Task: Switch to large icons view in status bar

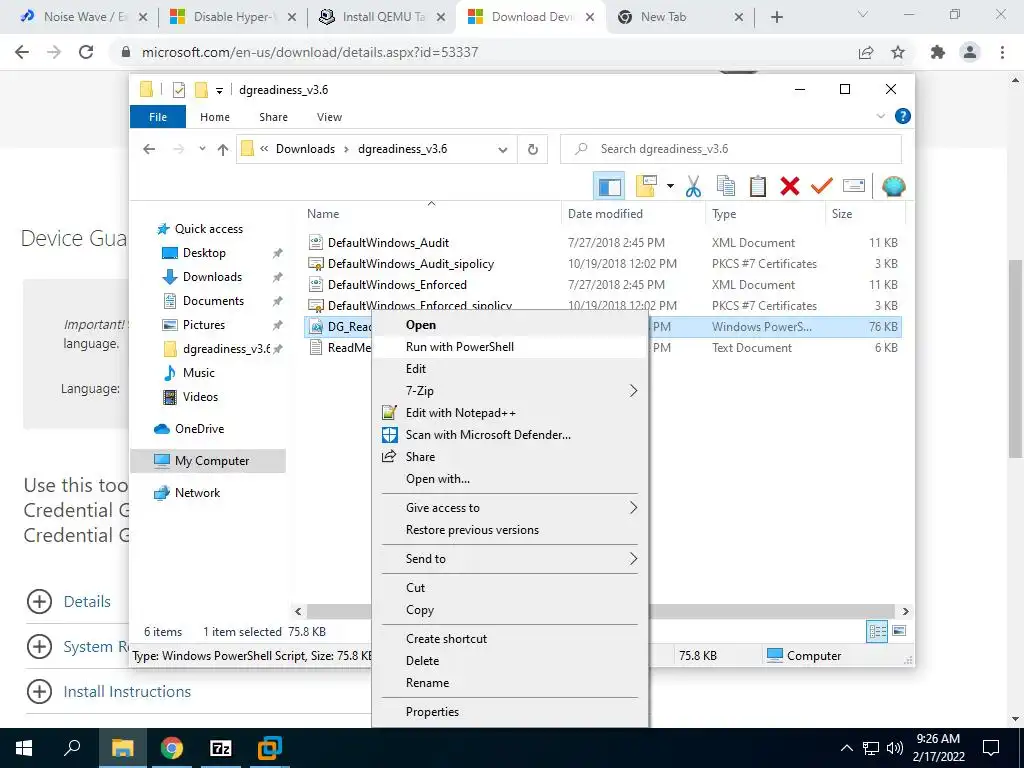Action: [x=899, y=631]
